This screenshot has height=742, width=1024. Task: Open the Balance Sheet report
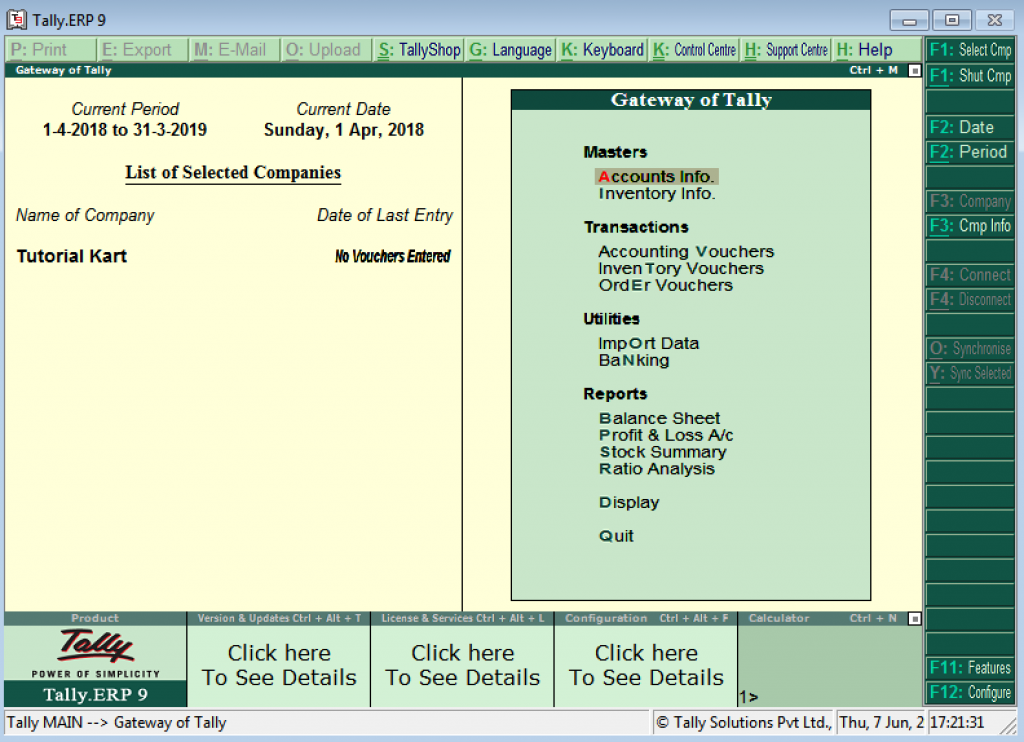coord(659,418)
